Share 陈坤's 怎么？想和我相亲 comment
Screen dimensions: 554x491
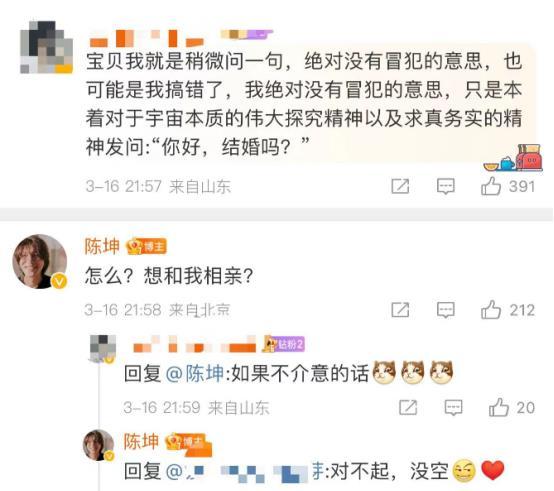[x=400, y=310]
